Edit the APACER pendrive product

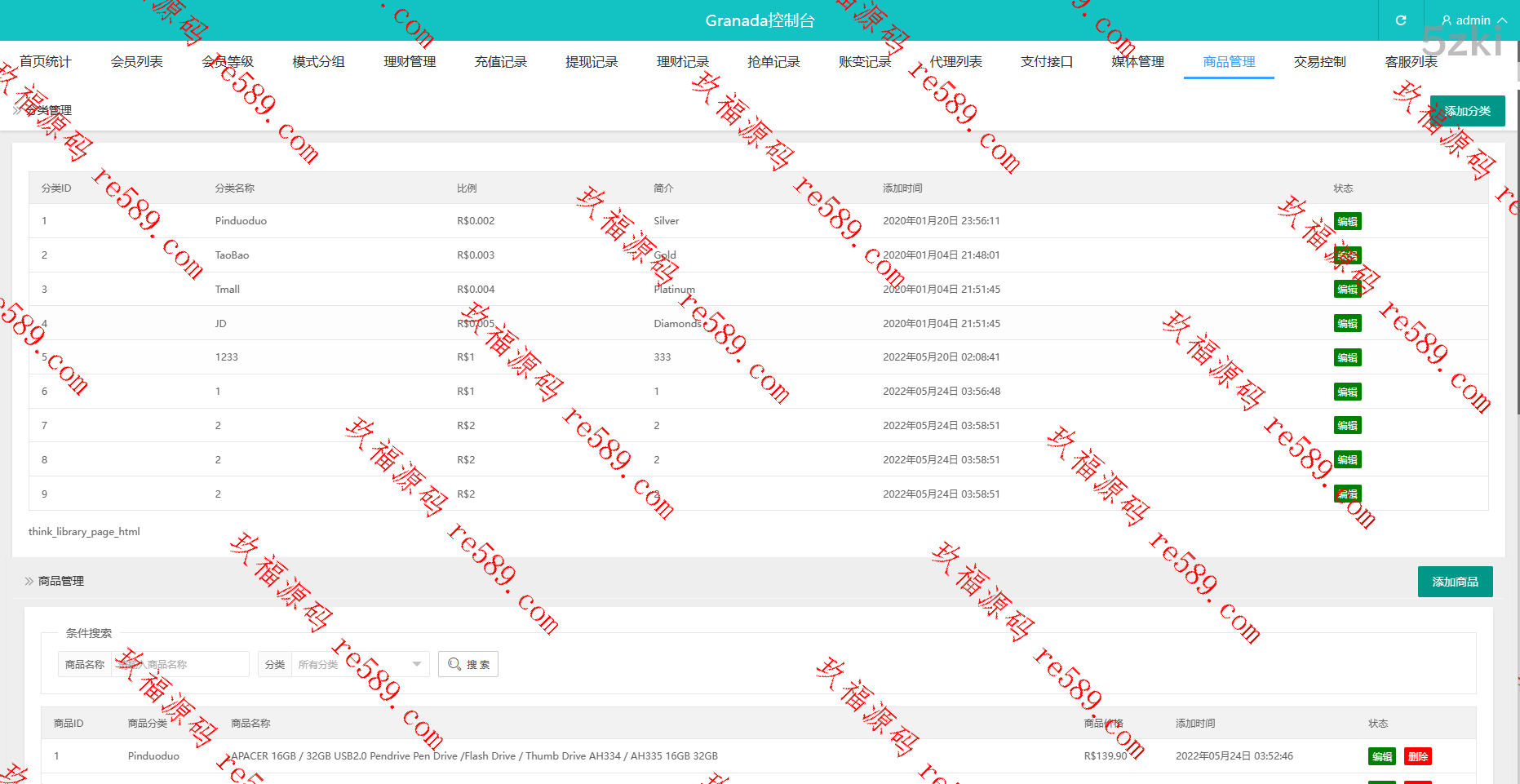(x=1381, y=756)
